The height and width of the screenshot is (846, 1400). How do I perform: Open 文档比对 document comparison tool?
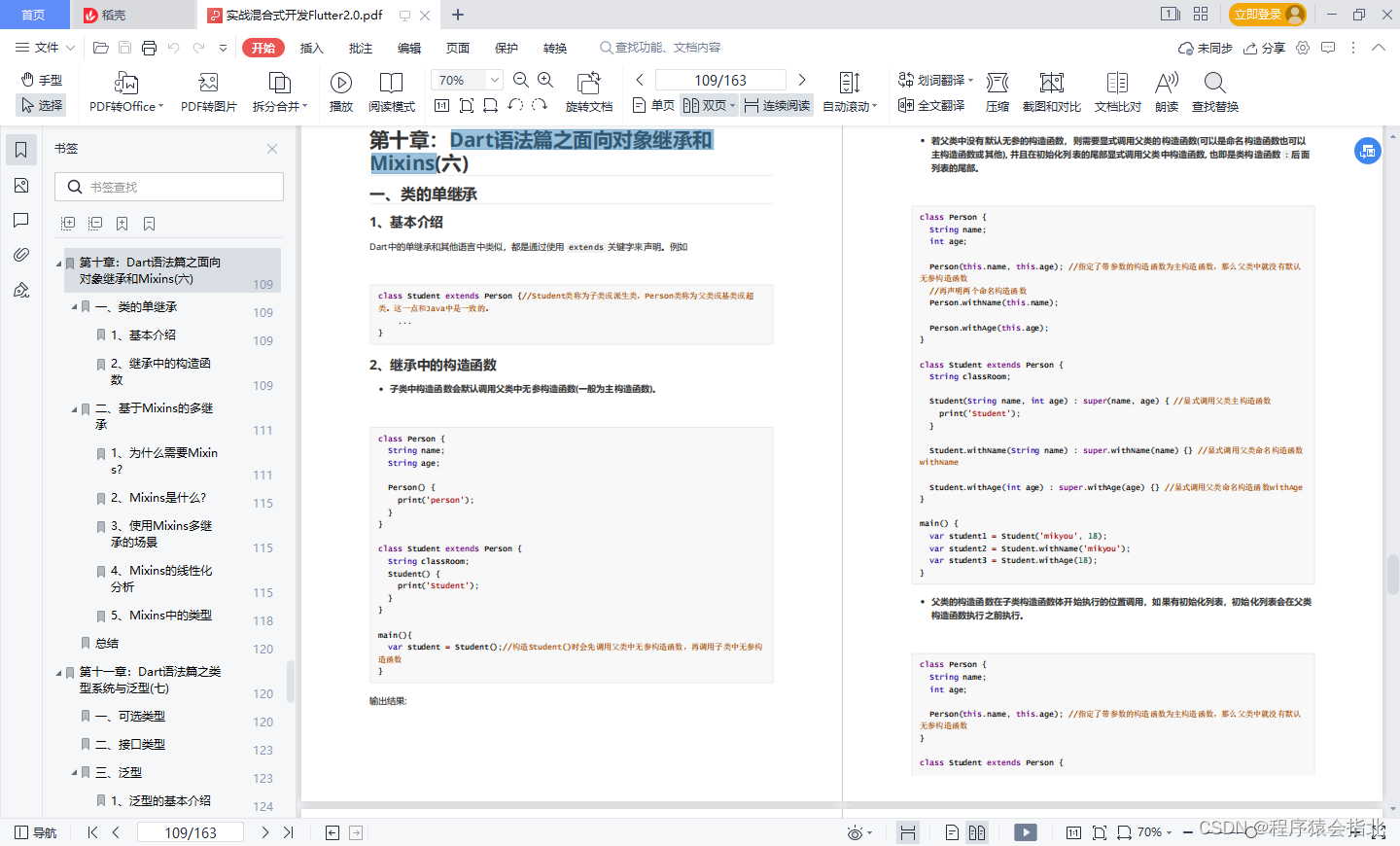pos(1118,93)
